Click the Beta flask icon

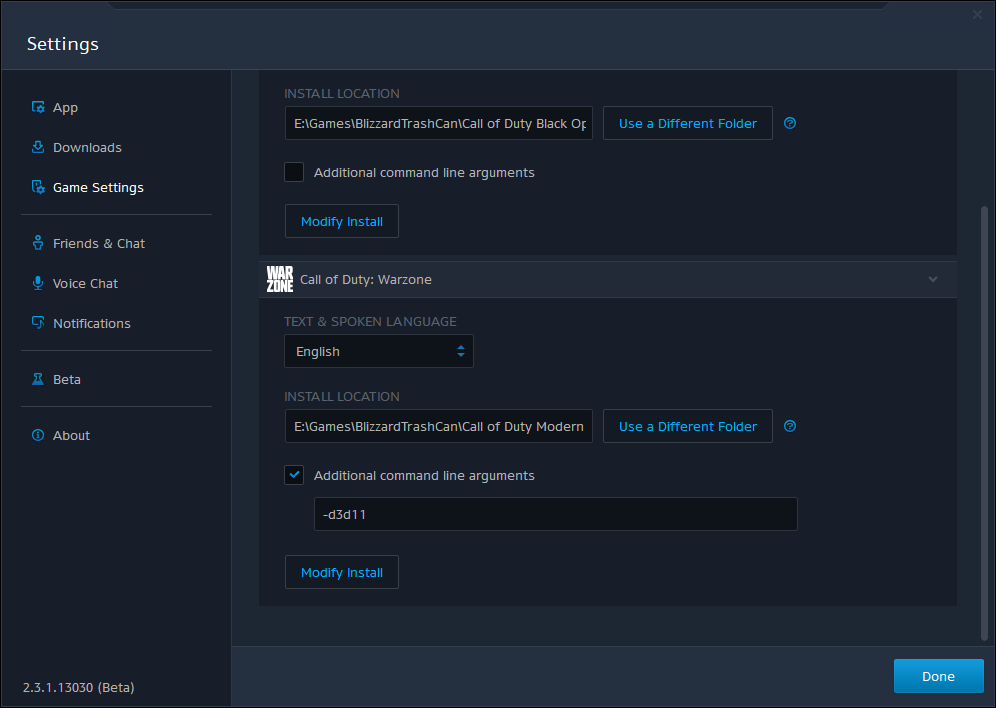tap(38, 379)
